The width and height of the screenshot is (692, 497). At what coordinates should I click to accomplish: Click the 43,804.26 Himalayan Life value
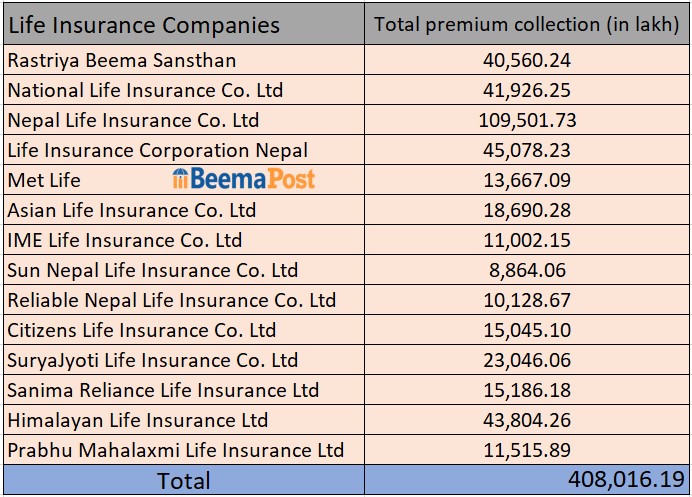click(527, 420)
